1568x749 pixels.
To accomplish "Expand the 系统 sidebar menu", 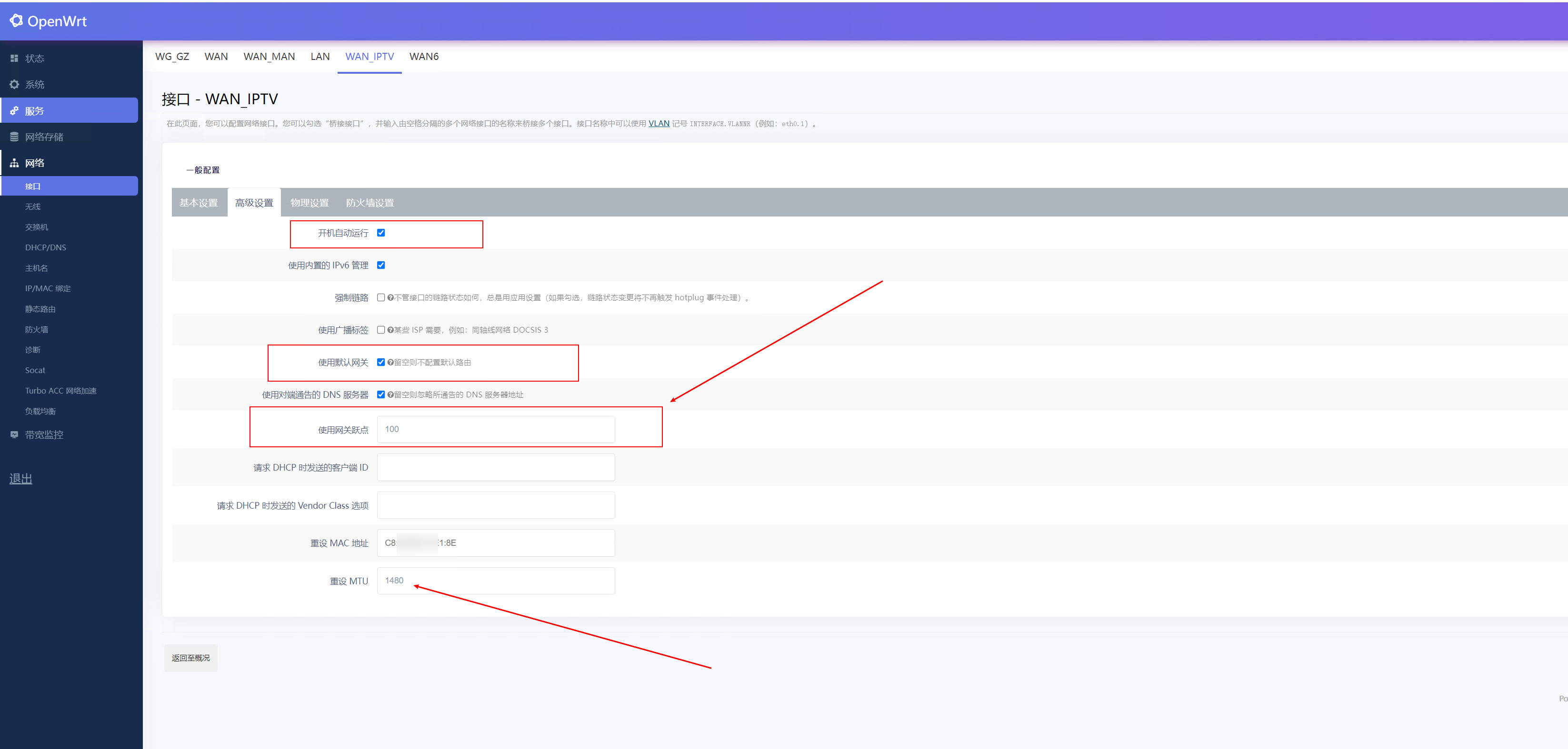I will click(35, 85).
